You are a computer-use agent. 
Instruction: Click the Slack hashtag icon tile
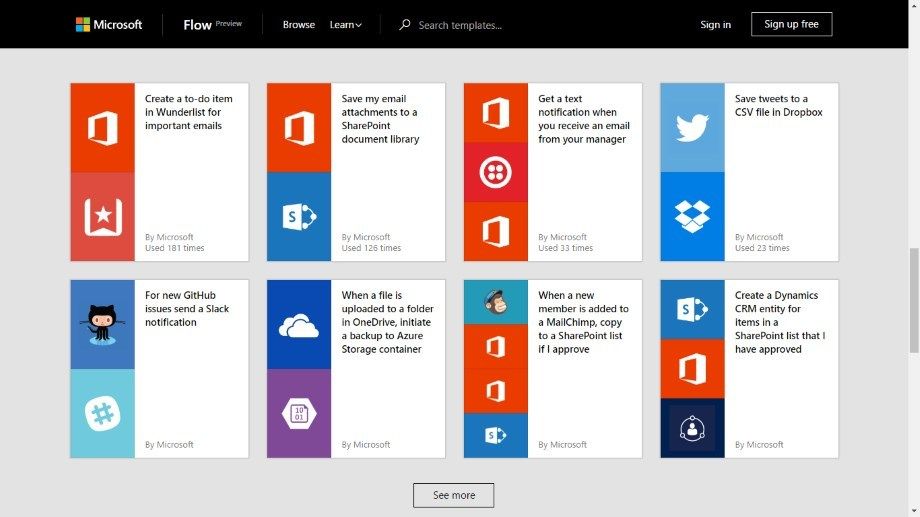point(102,413)
